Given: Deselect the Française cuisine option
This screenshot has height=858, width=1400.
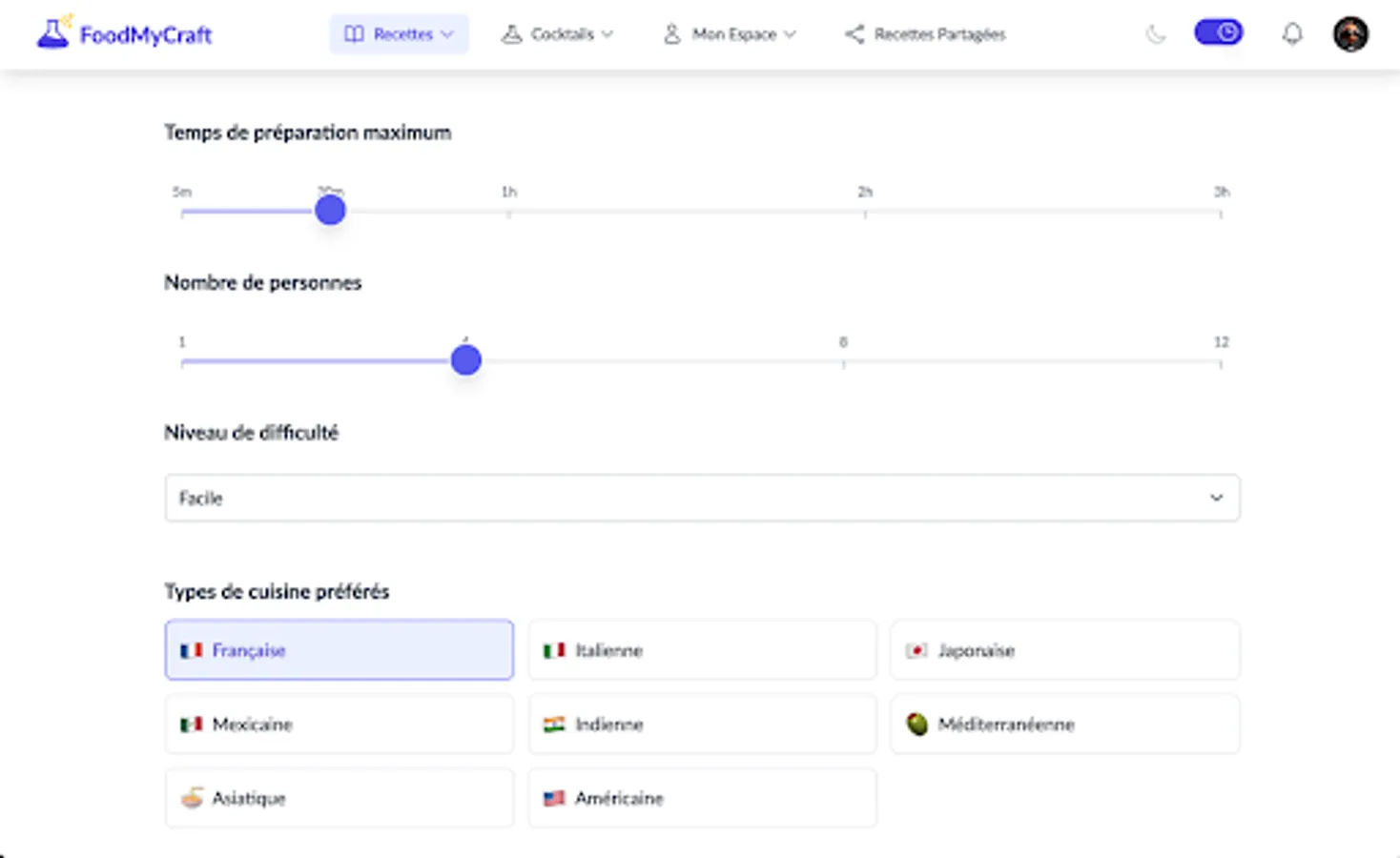Looking at the screenshot, I should click(339, 649).
